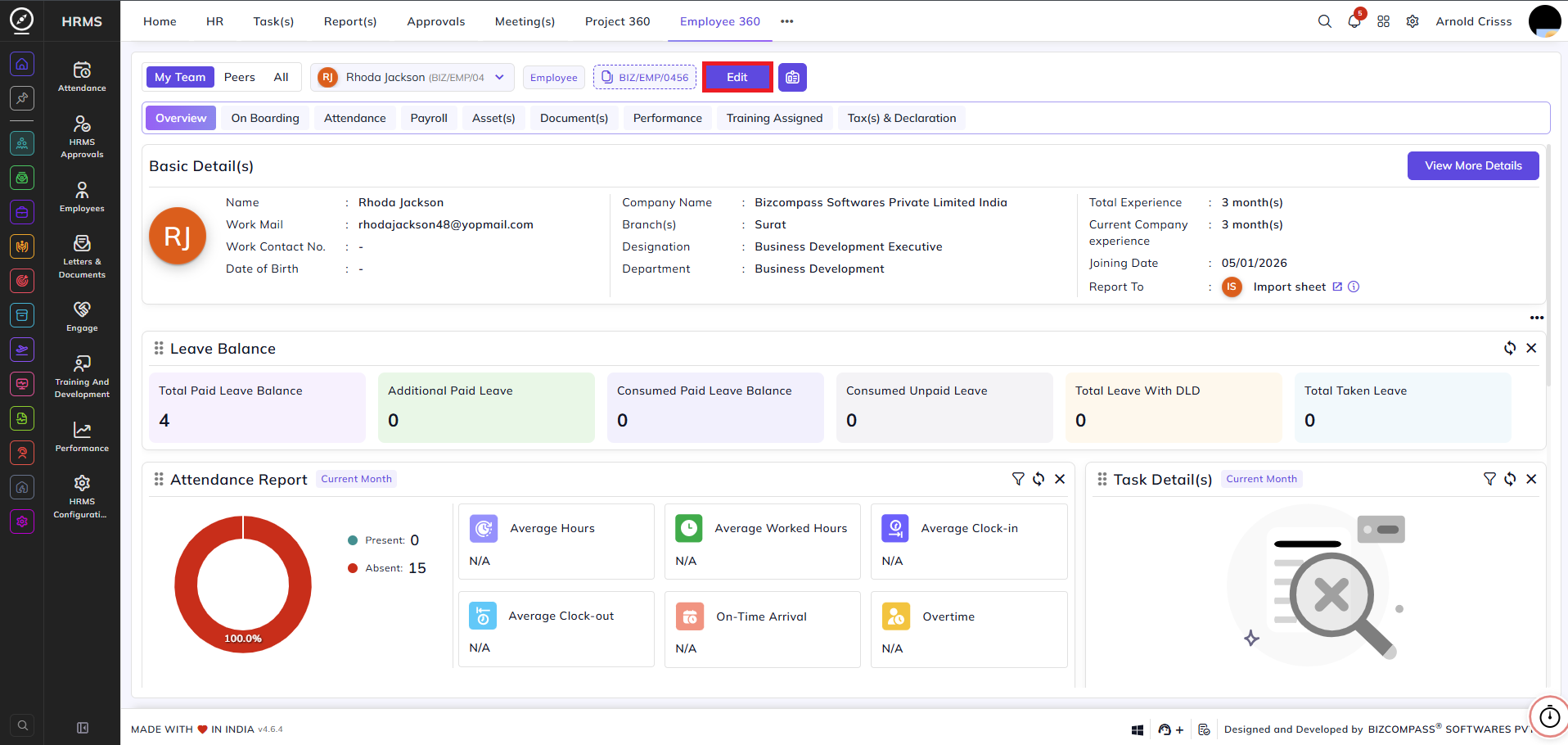Switch employee filter to Peers
This screenshot has height=745, width=1568.
tap(240, 77)
